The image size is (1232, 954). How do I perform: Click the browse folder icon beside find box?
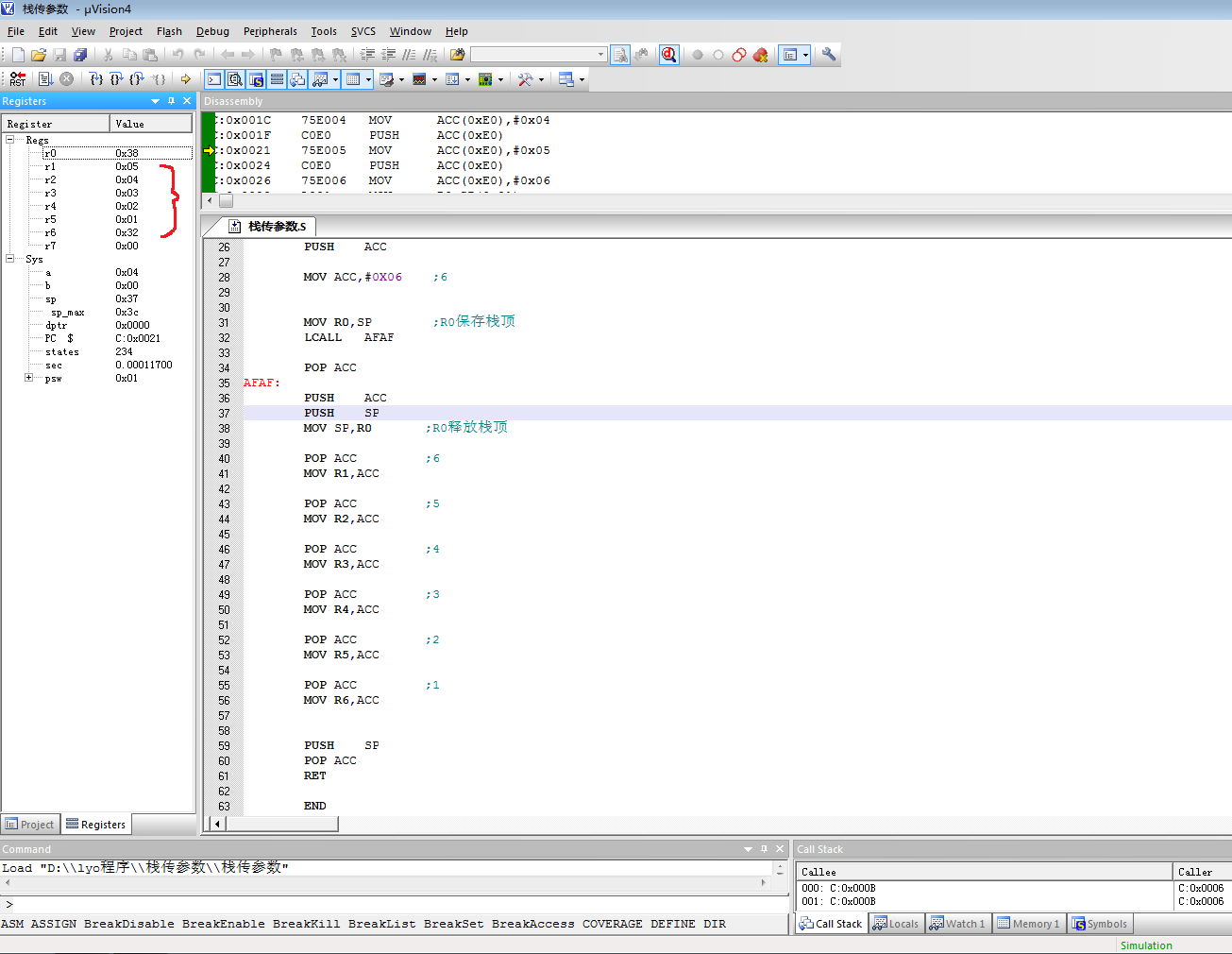point(457,55)
